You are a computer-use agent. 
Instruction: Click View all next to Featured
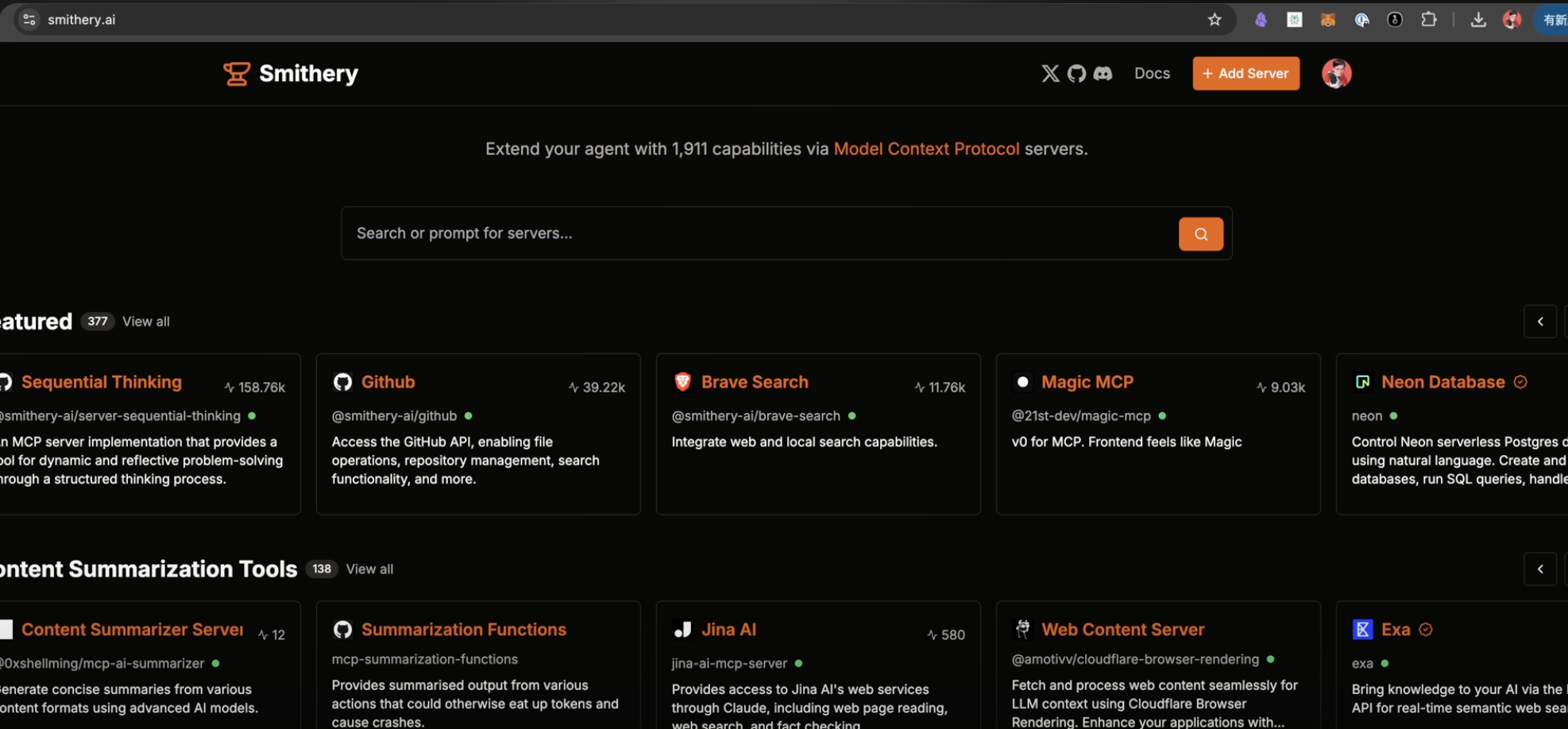point(146,322)
